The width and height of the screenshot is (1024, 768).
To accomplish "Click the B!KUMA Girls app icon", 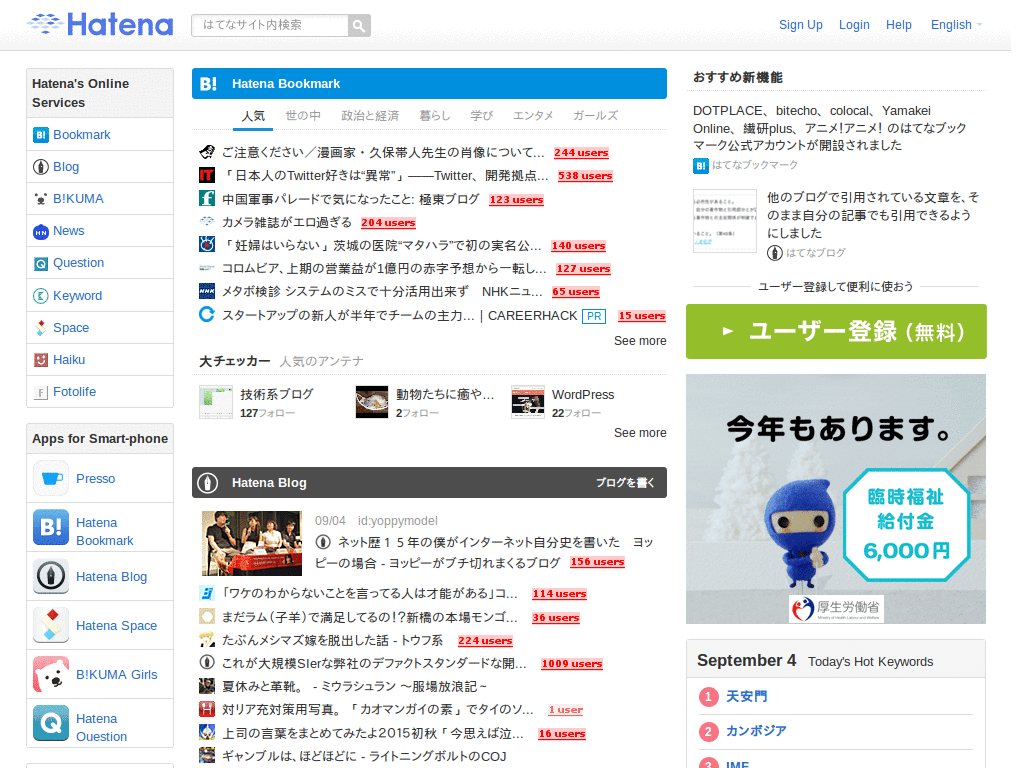I will point(51,675).
